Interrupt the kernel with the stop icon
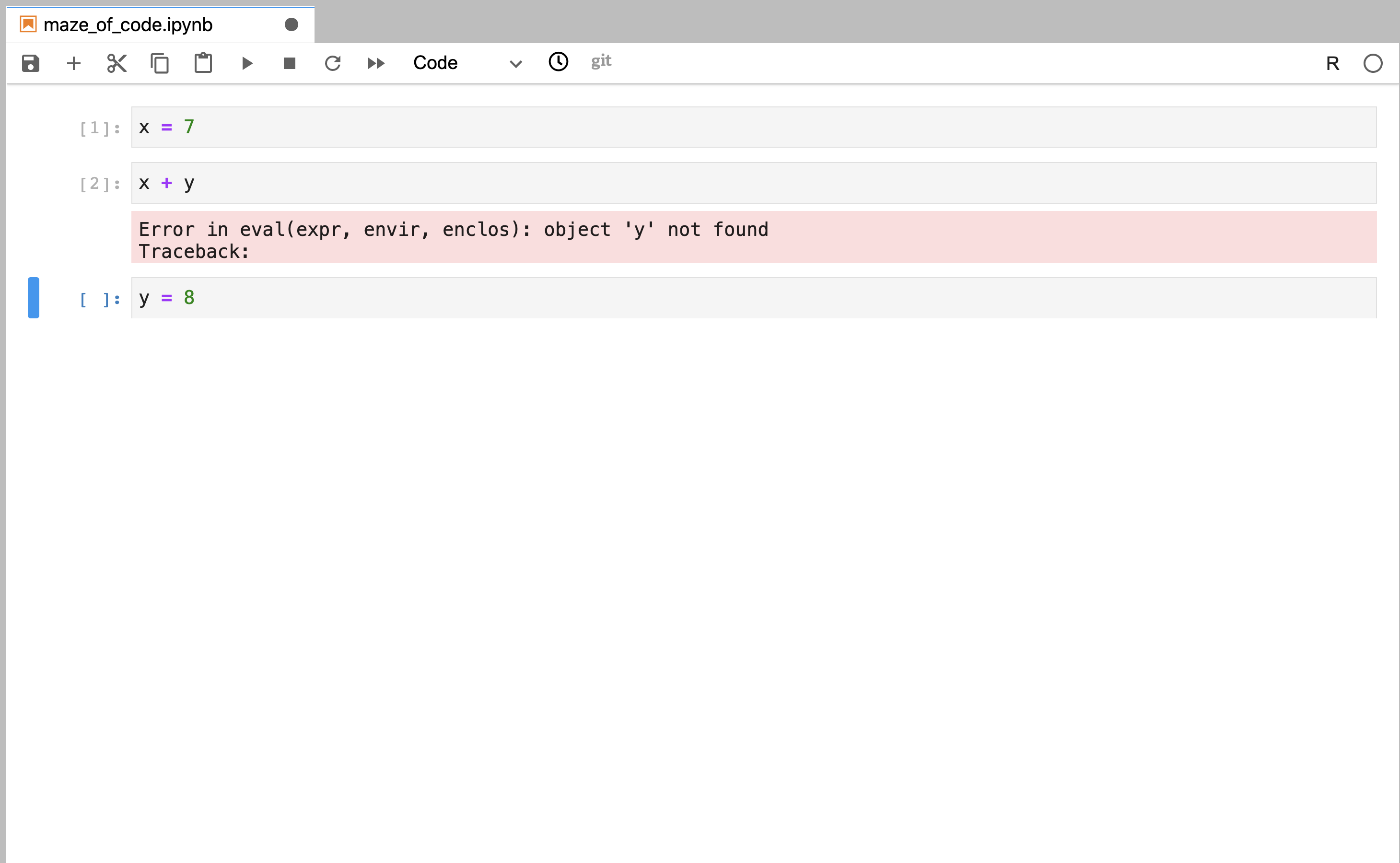 click(290, 63)
